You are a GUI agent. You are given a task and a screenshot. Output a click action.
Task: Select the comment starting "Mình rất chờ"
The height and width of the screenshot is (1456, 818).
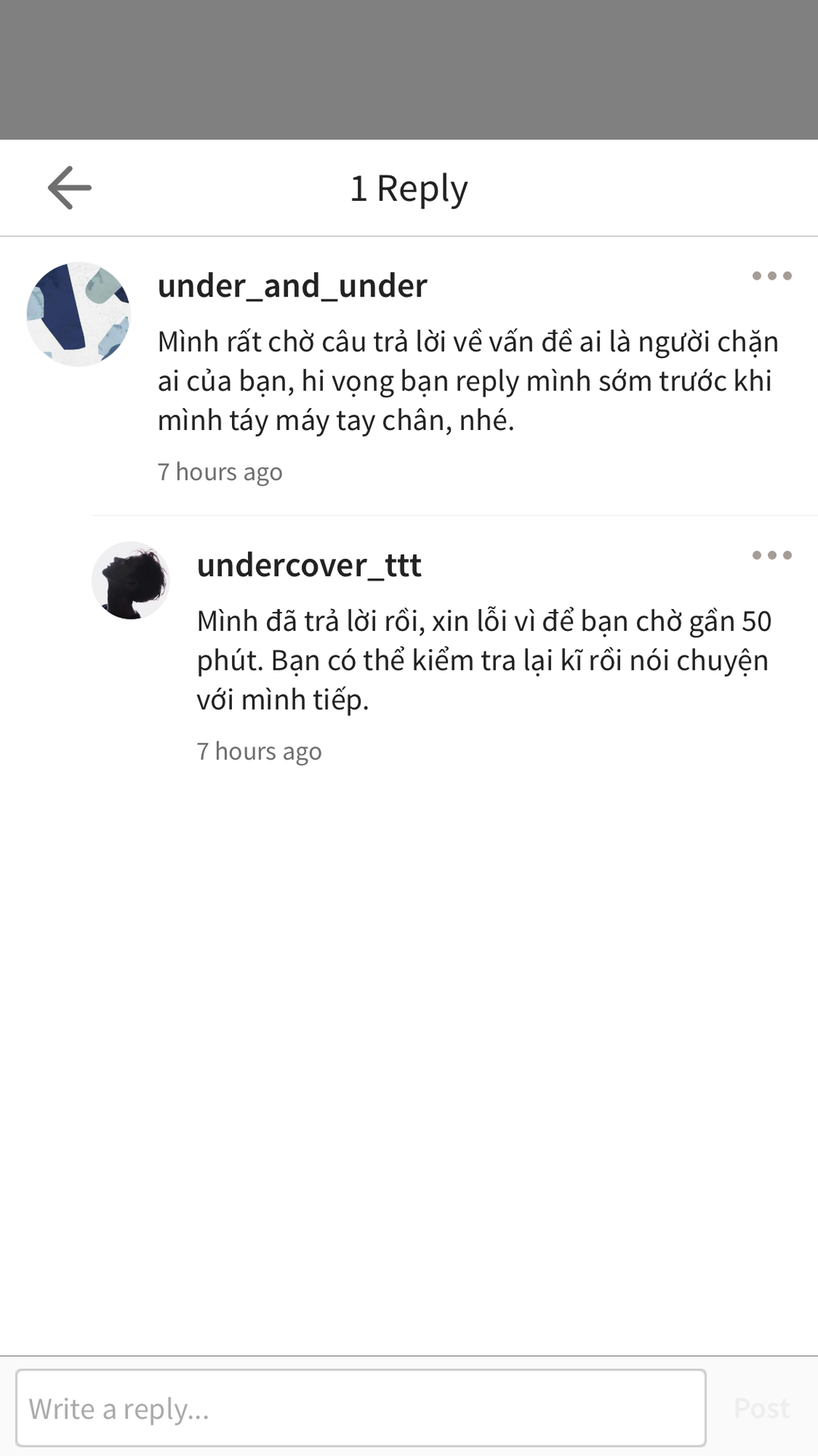click(468, 381)
